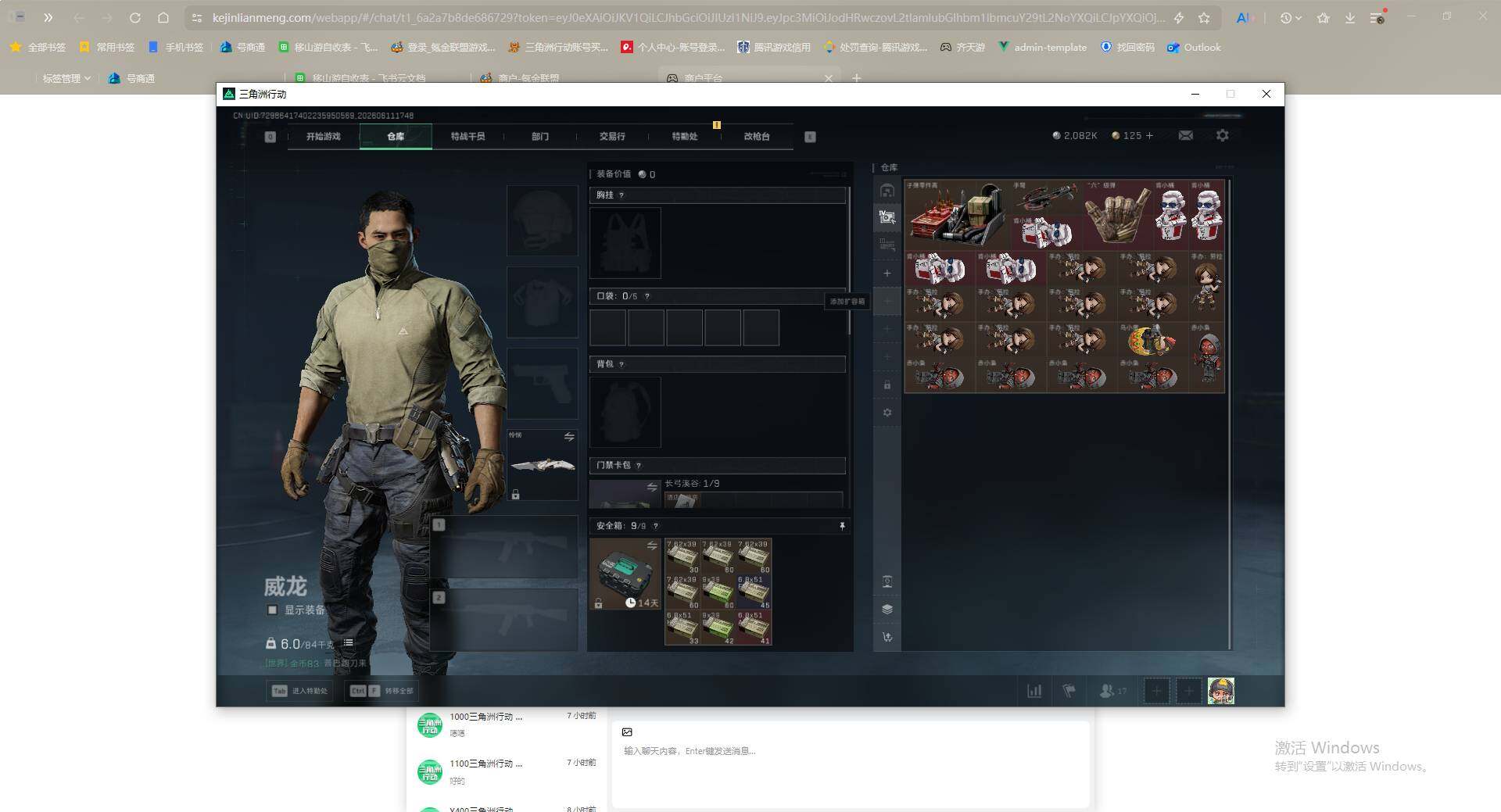Click 口袋 help question mark

point(647,296)
